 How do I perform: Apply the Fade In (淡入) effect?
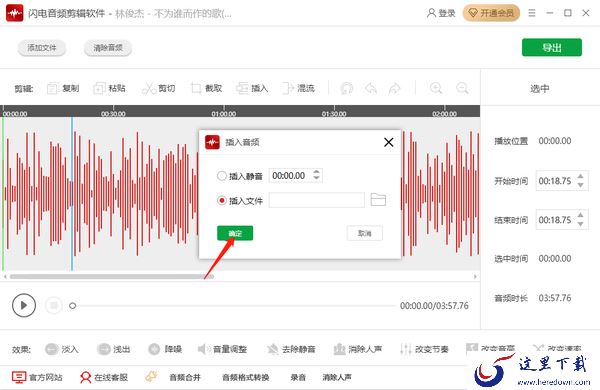click(51, 349)
